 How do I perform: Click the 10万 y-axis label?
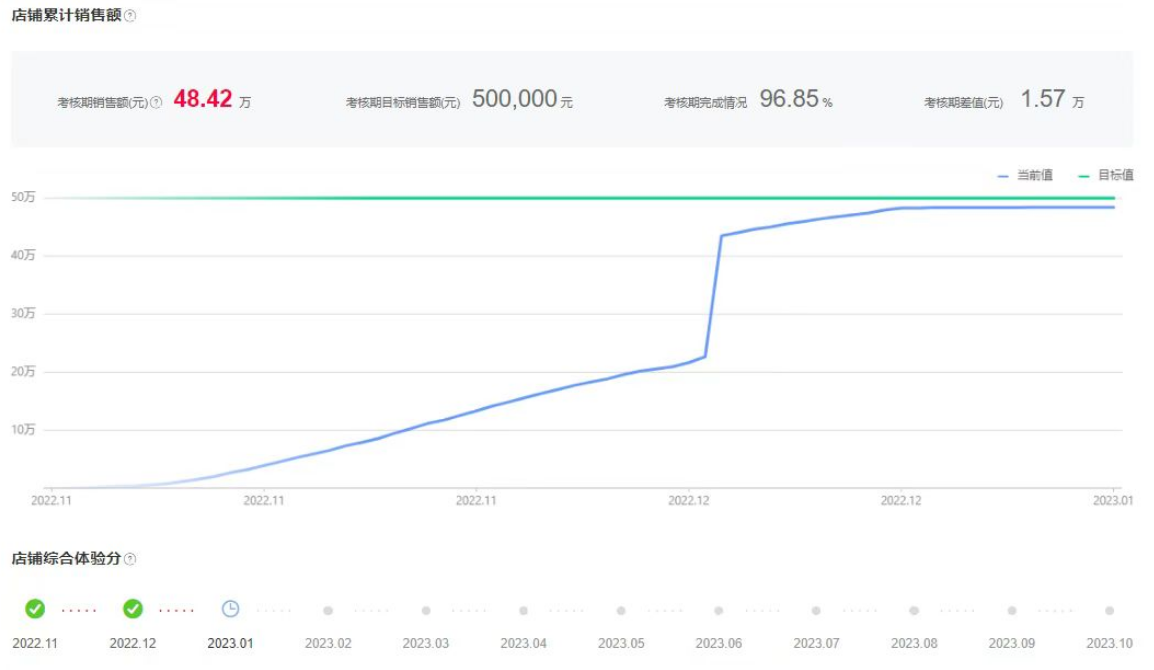point(23,429)
